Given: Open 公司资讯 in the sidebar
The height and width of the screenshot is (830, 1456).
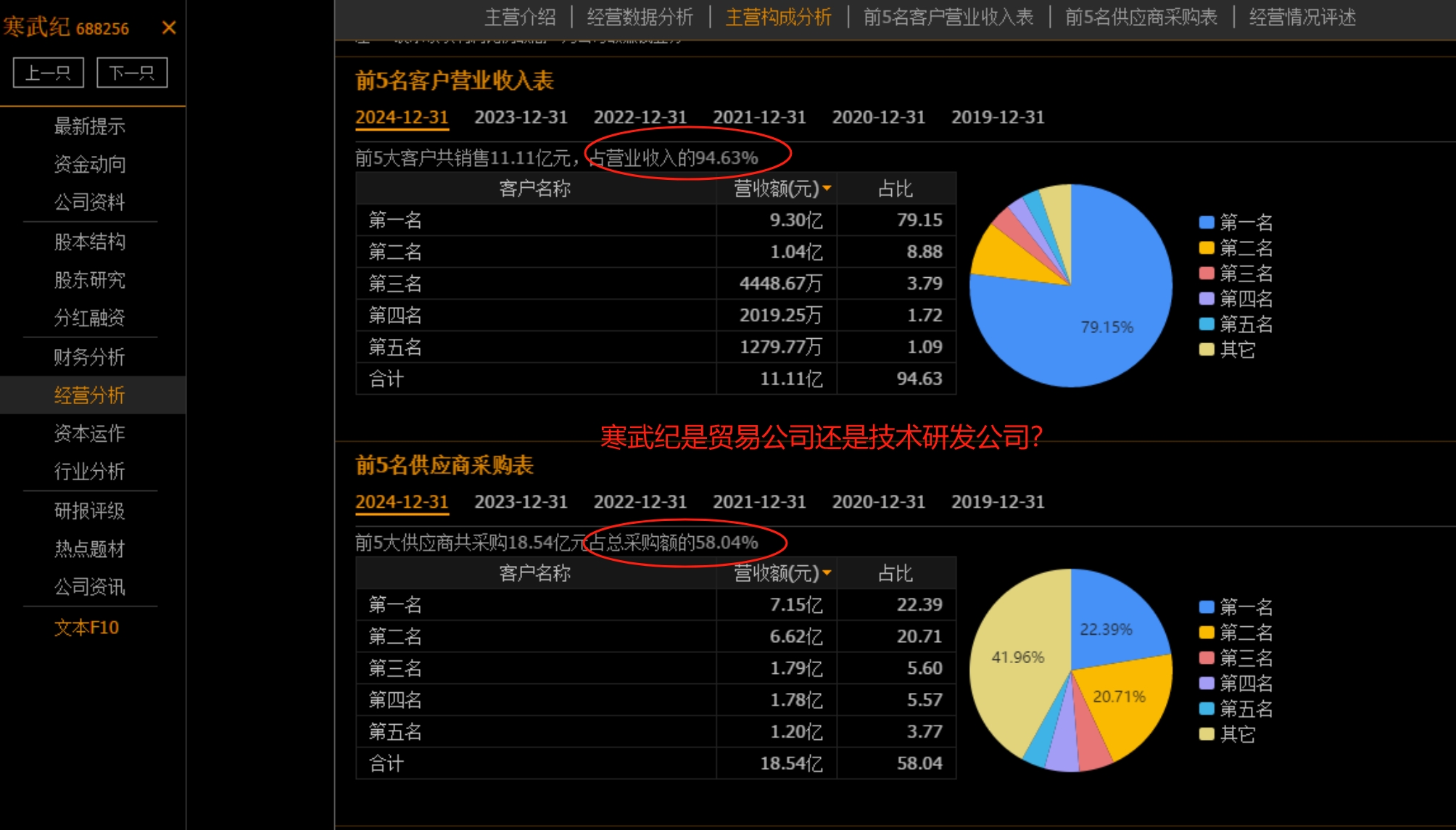Looking at the screenshot, I should (90, 587).
